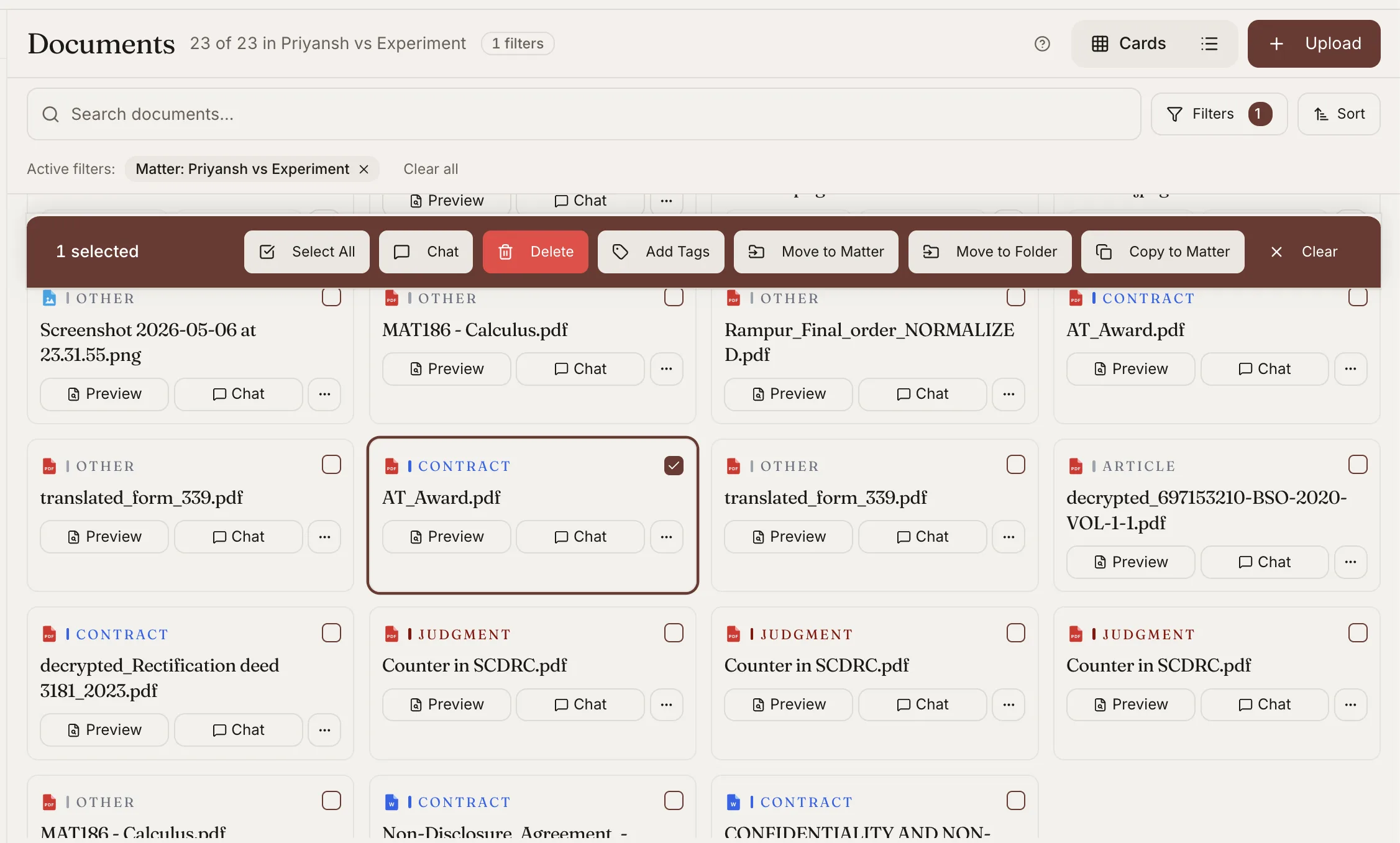Screen dimensions: 1400x843
Task: Check the Non-Disclosure Agreement card checkbox
Action: 674,801
